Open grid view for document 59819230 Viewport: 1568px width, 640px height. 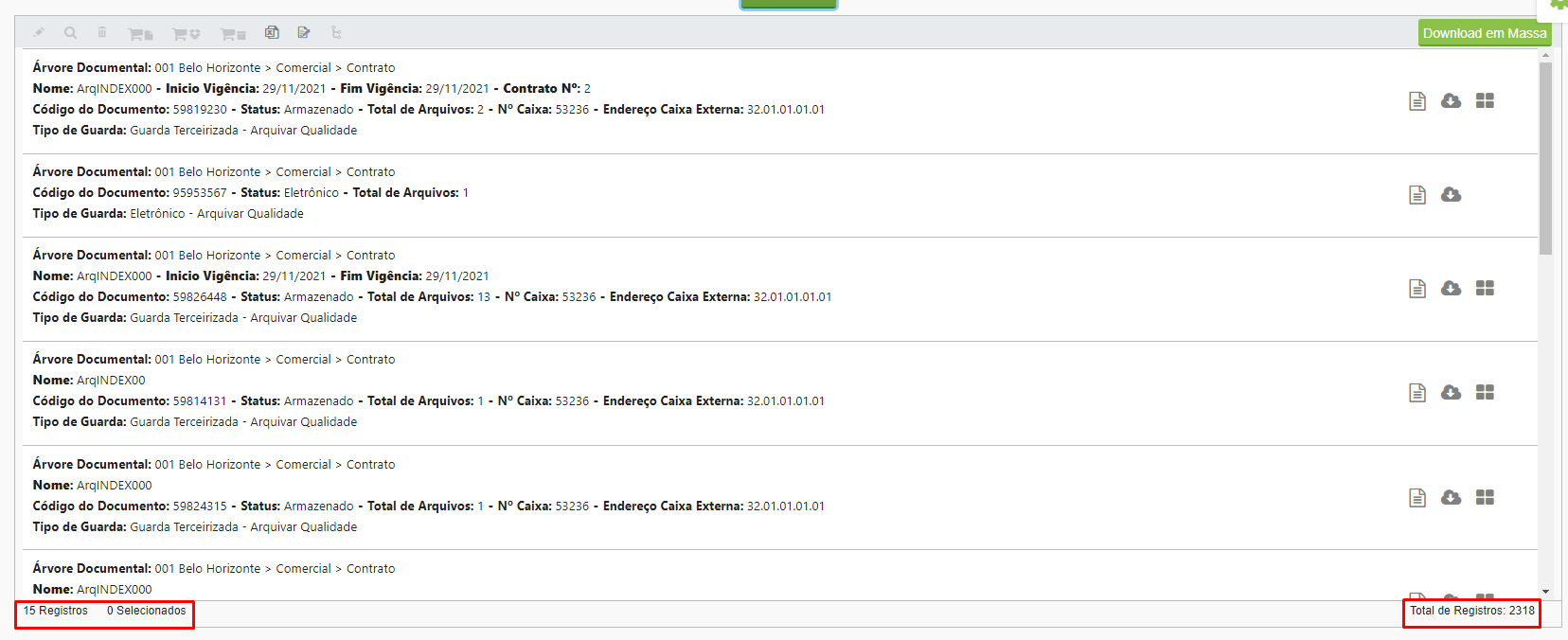coord(1485,100)
